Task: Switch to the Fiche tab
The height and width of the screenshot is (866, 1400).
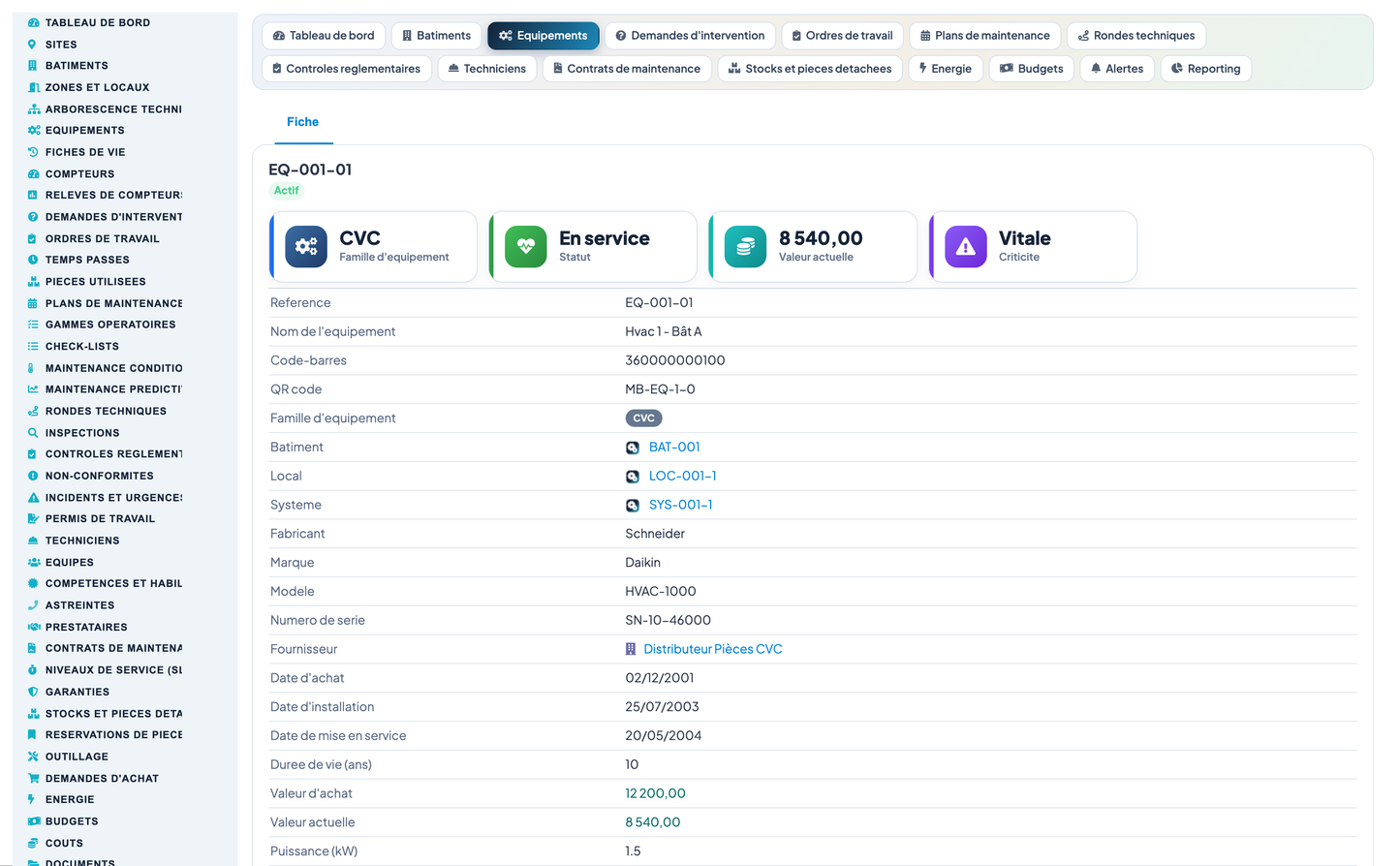Action: pos(302,122)
